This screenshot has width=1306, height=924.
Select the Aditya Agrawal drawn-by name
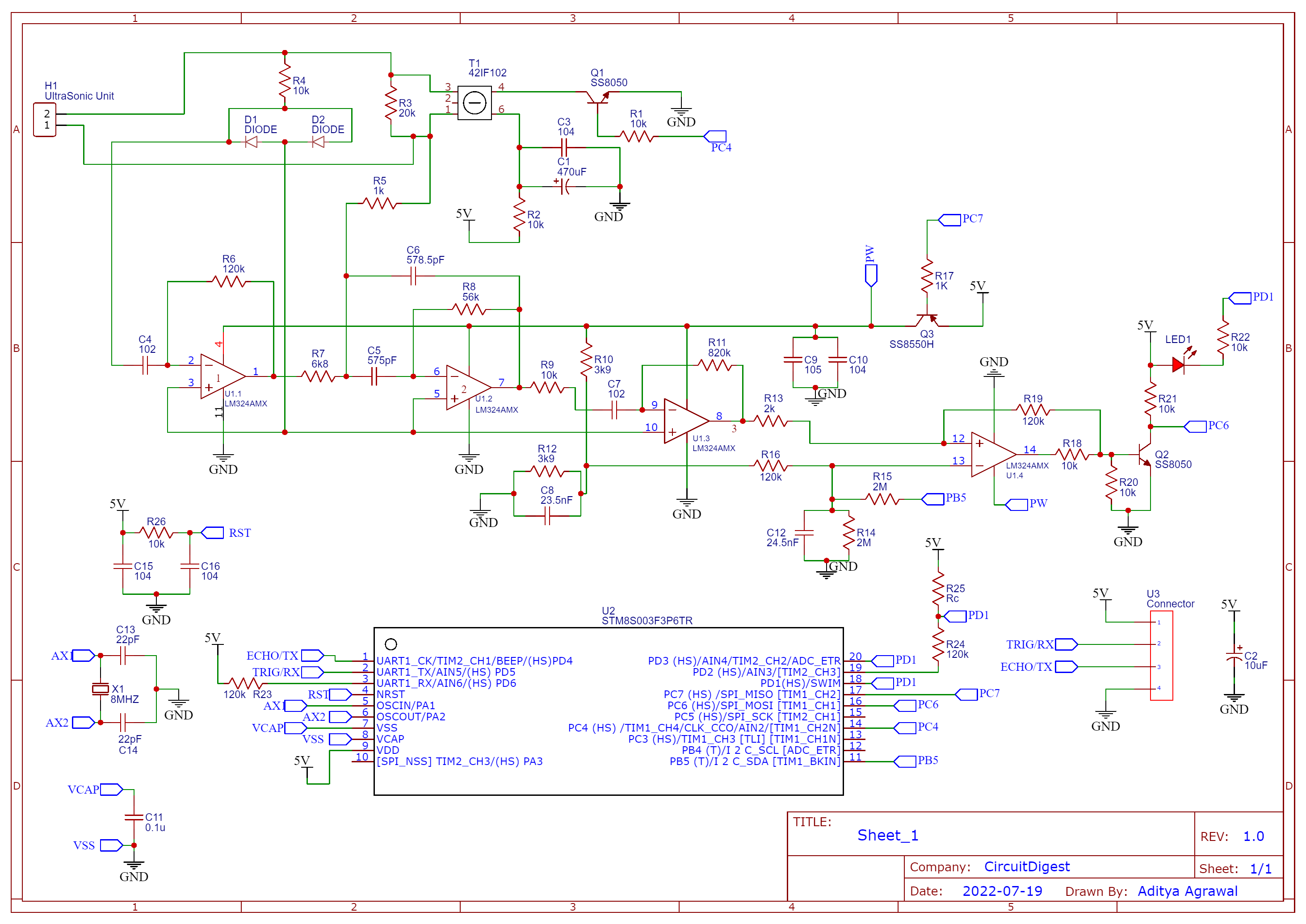(1187, 891)
